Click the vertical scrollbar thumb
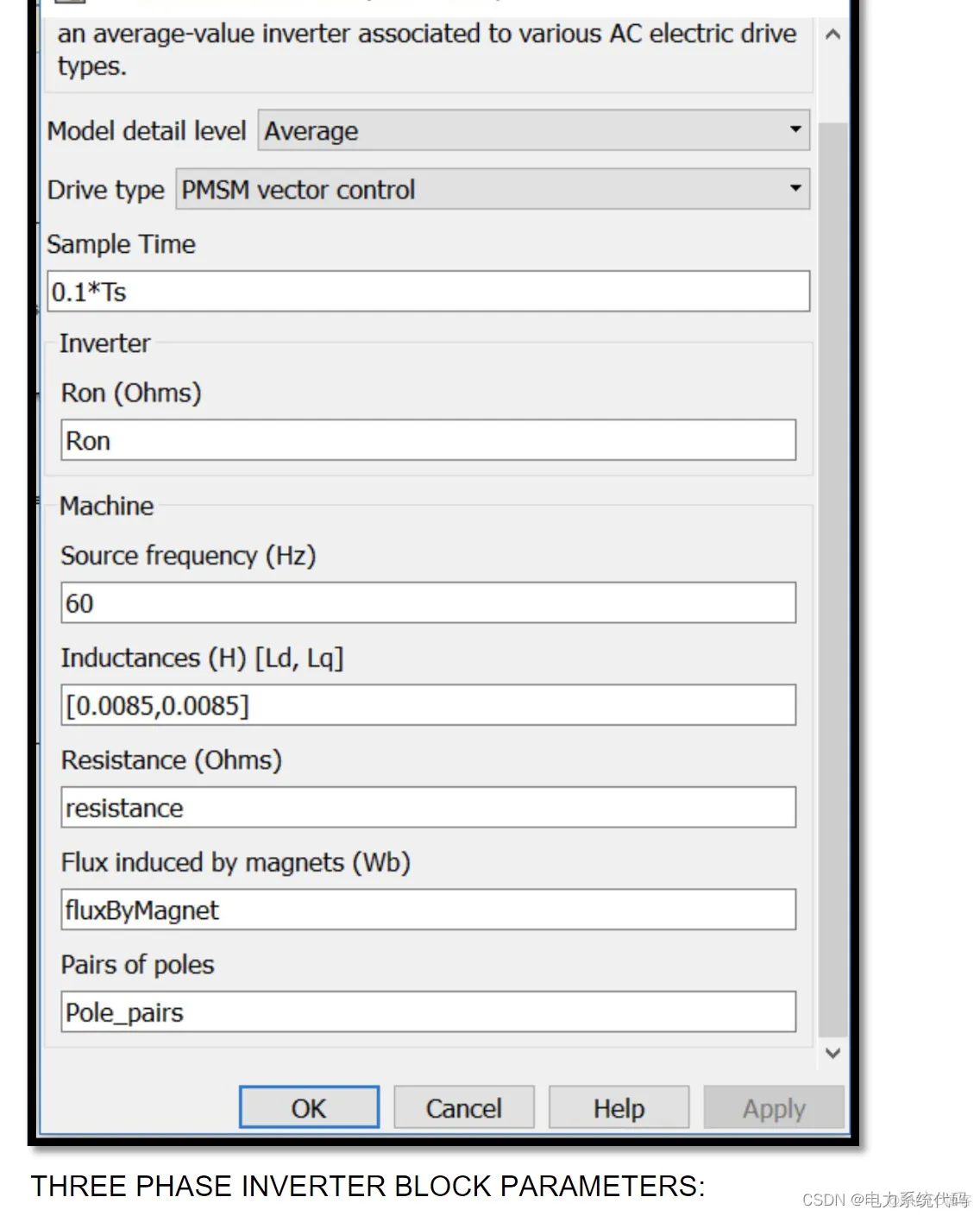Image resolution: width=980 pixels, height=1216 pixels. (832, 578)
